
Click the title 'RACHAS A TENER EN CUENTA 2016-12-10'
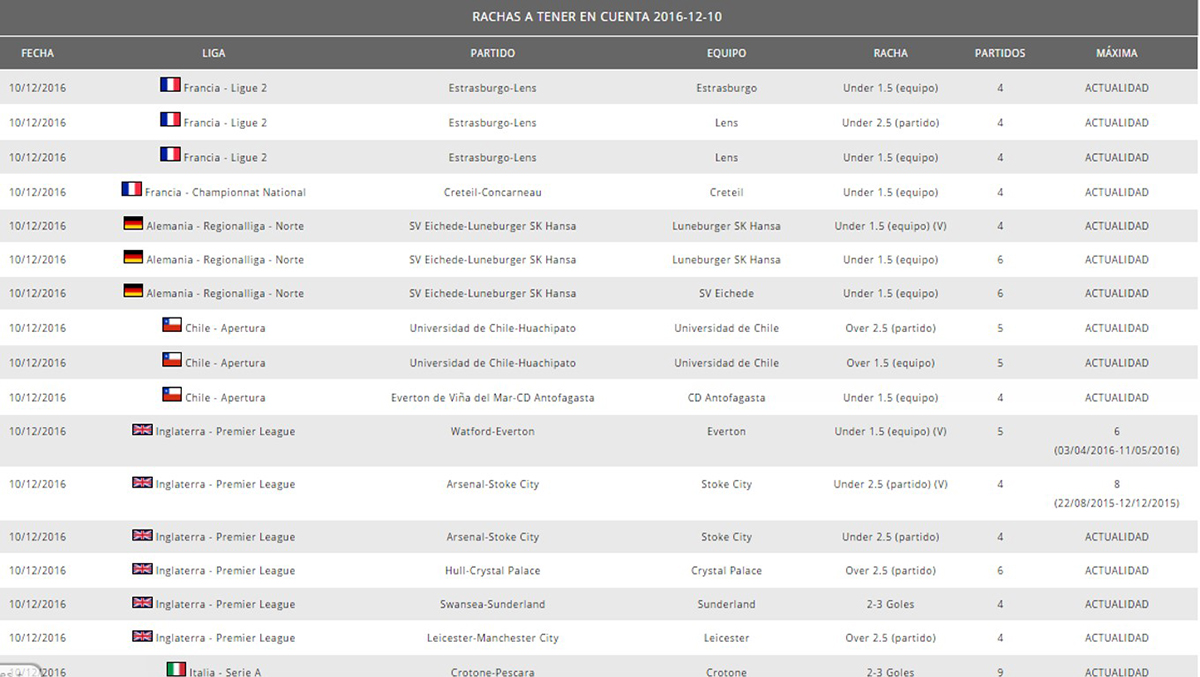point(598,17)
